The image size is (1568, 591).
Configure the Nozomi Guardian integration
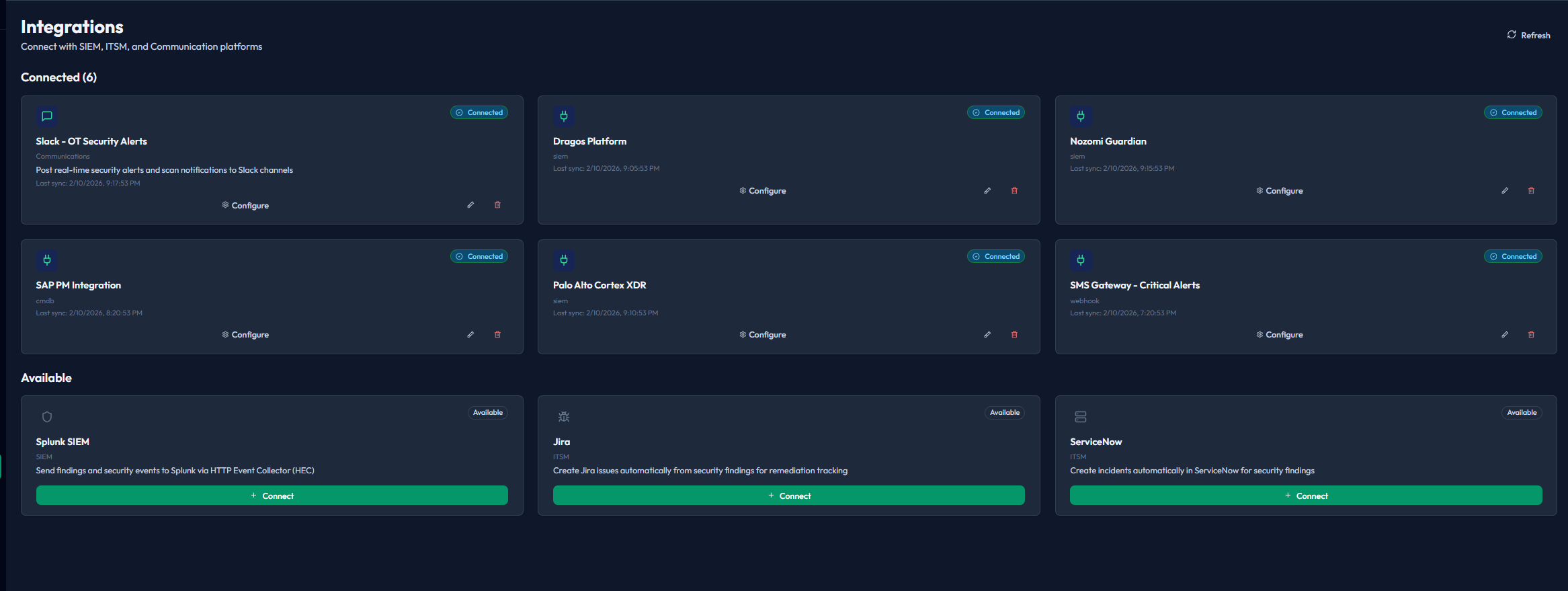(1279, 191)
